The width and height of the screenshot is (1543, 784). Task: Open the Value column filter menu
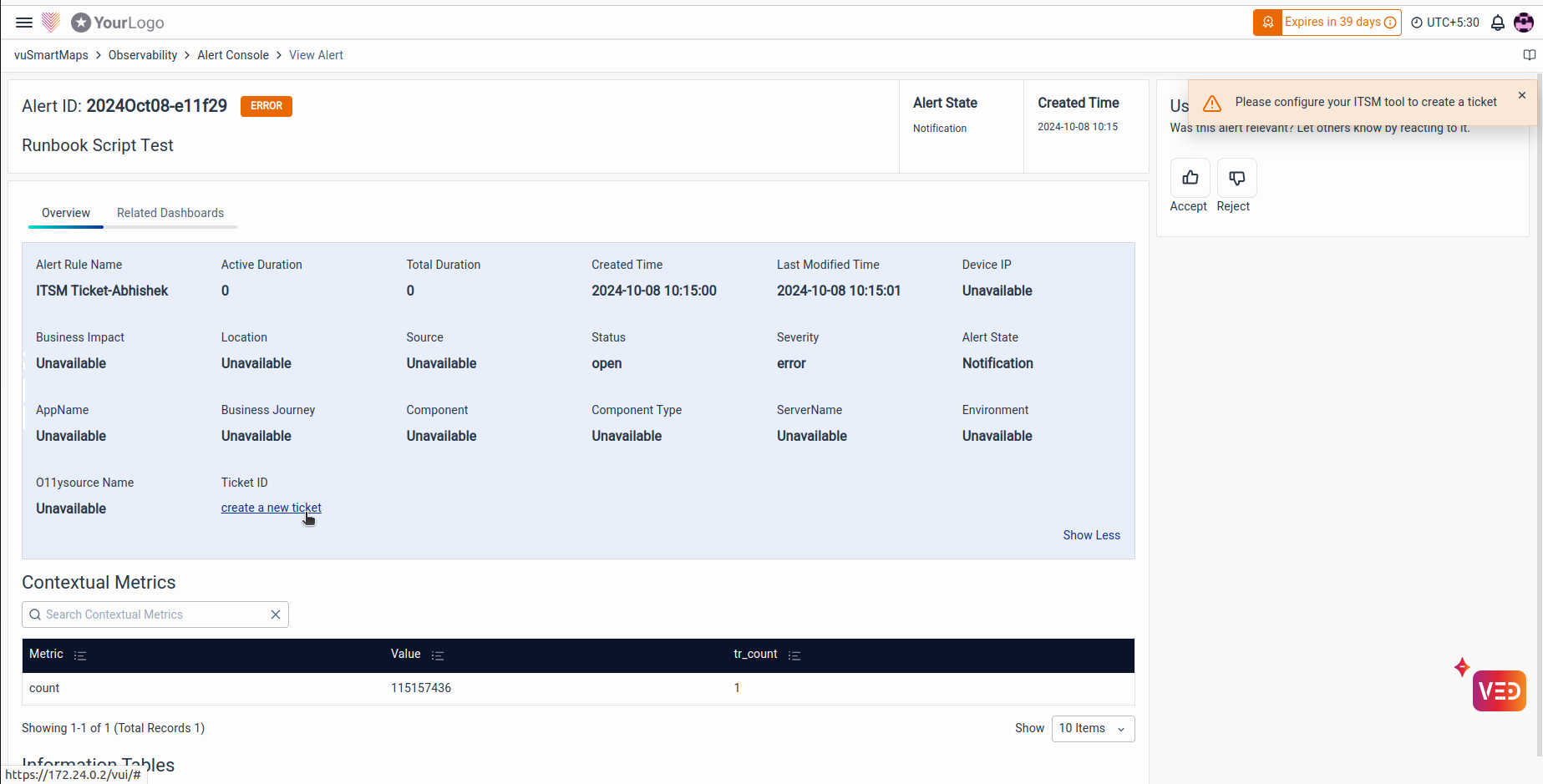438,655
